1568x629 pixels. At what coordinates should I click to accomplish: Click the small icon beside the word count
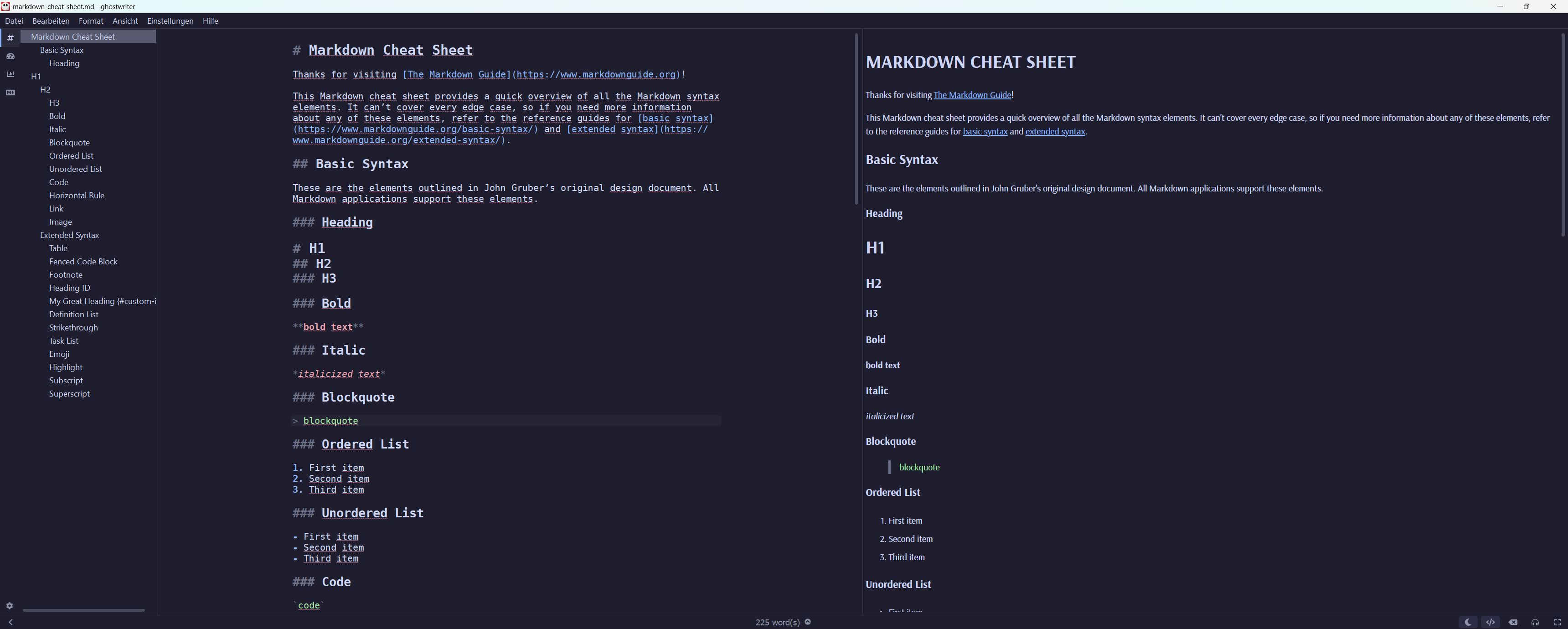[807, 622]
